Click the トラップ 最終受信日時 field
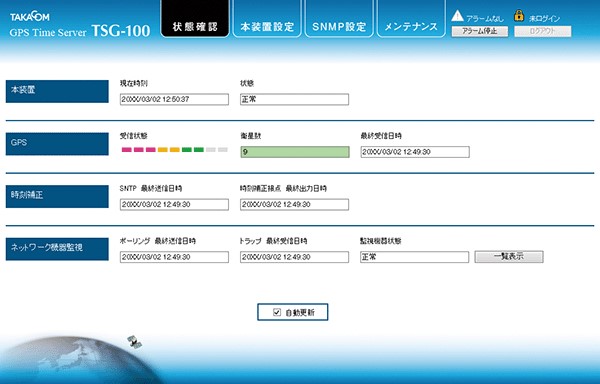The image size is (600, 384). [294, 257]
